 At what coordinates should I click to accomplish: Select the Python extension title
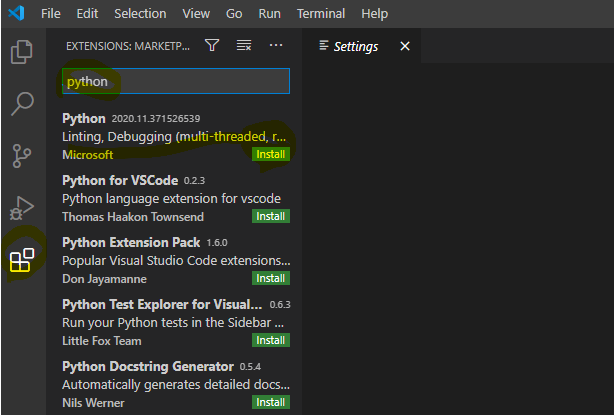pos(84,119)
